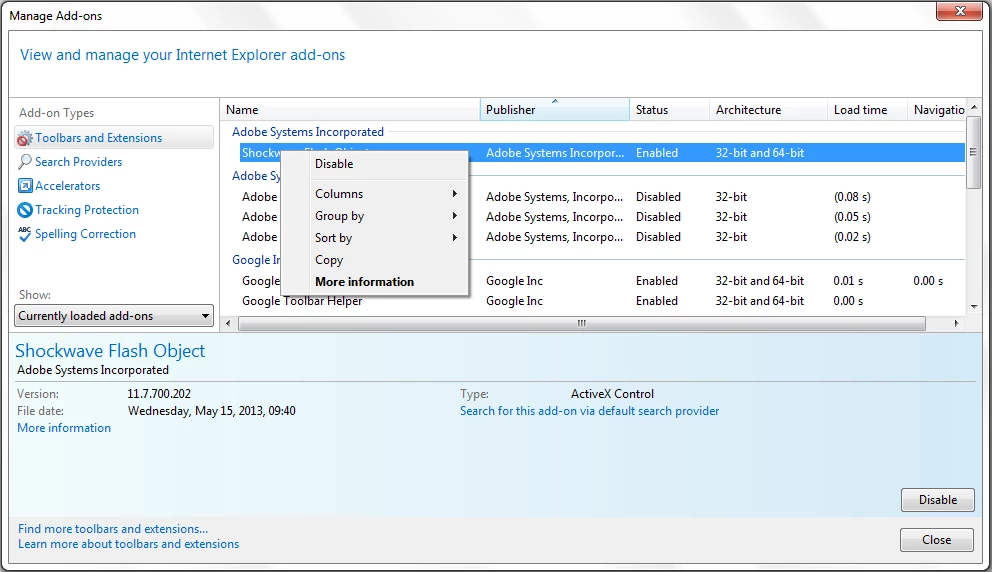Open Find more toolbars and extensions link
This screenshot has height=572, width=992.
pyautogui.click(x=113, y=529)
